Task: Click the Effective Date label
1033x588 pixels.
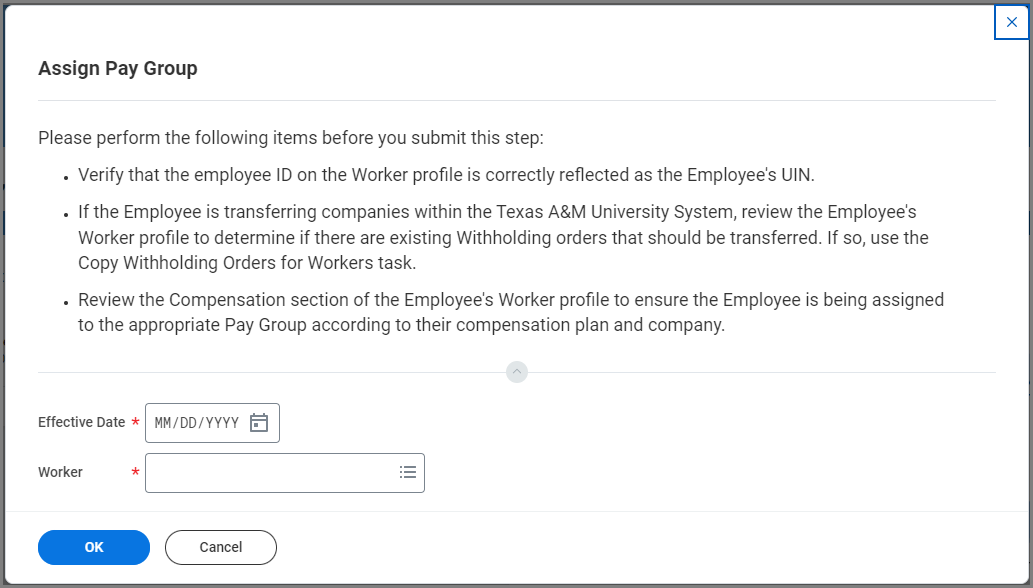Action: click(x=81, y=422)
